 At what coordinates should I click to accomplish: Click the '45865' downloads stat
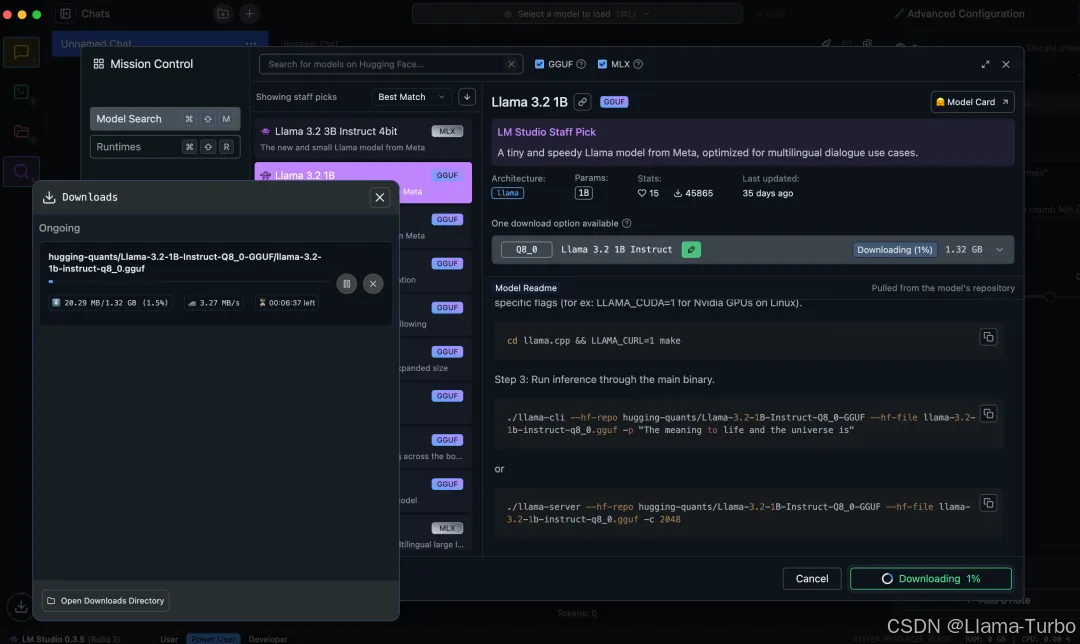(x=693, y=194)
